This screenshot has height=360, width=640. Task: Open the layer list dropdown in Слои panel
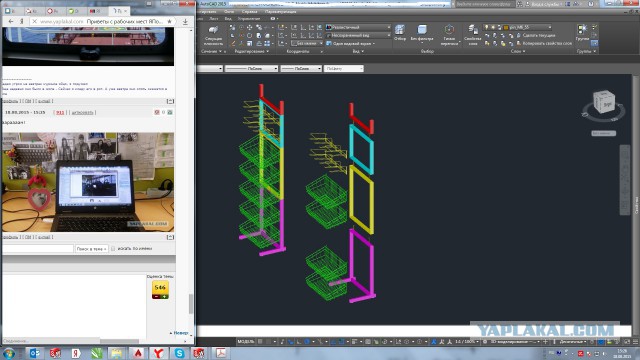tap(518, 27)
